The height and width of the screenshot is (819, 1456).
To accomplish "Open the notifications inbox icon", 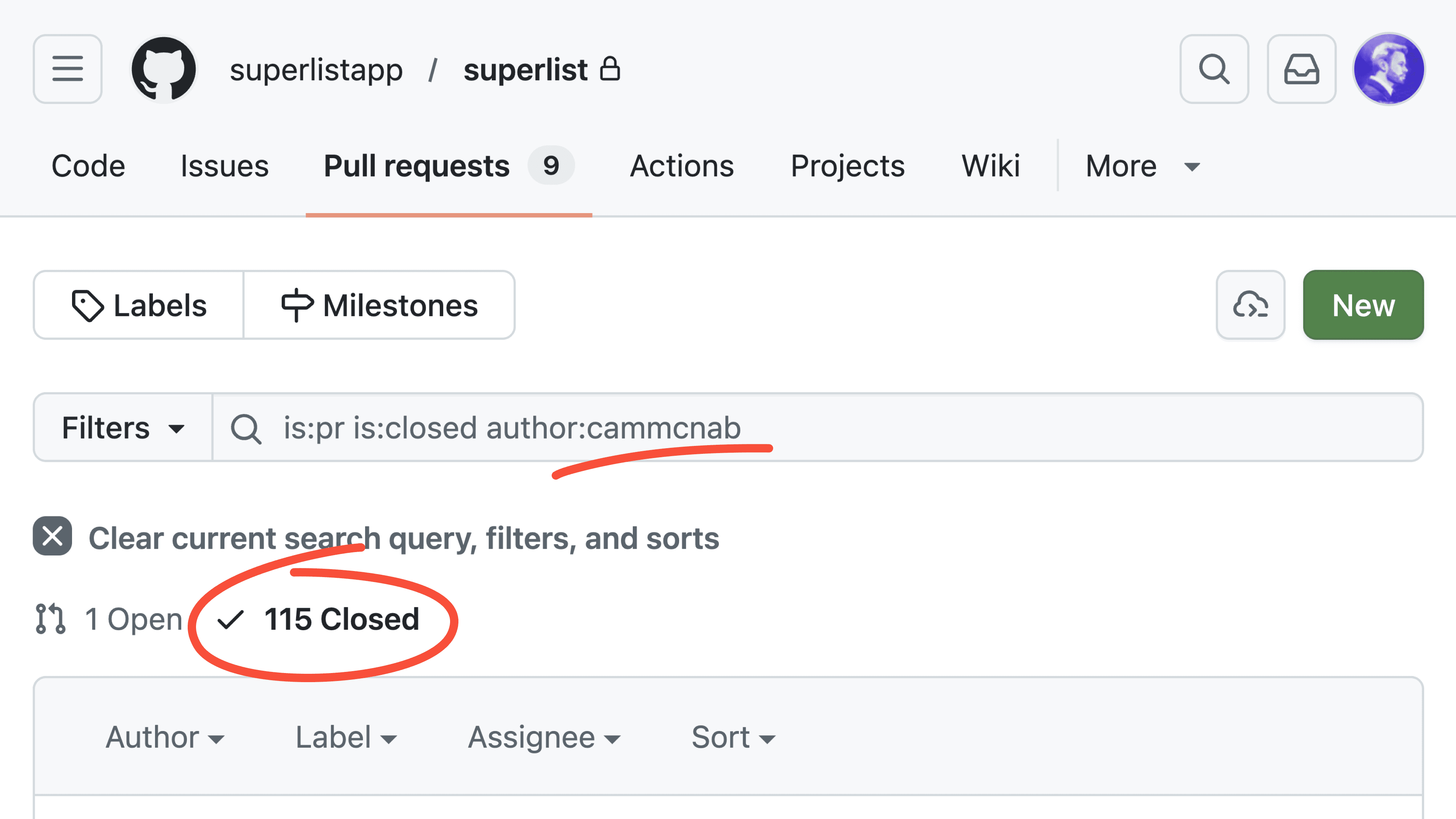I will click(x=1301, y=69).
